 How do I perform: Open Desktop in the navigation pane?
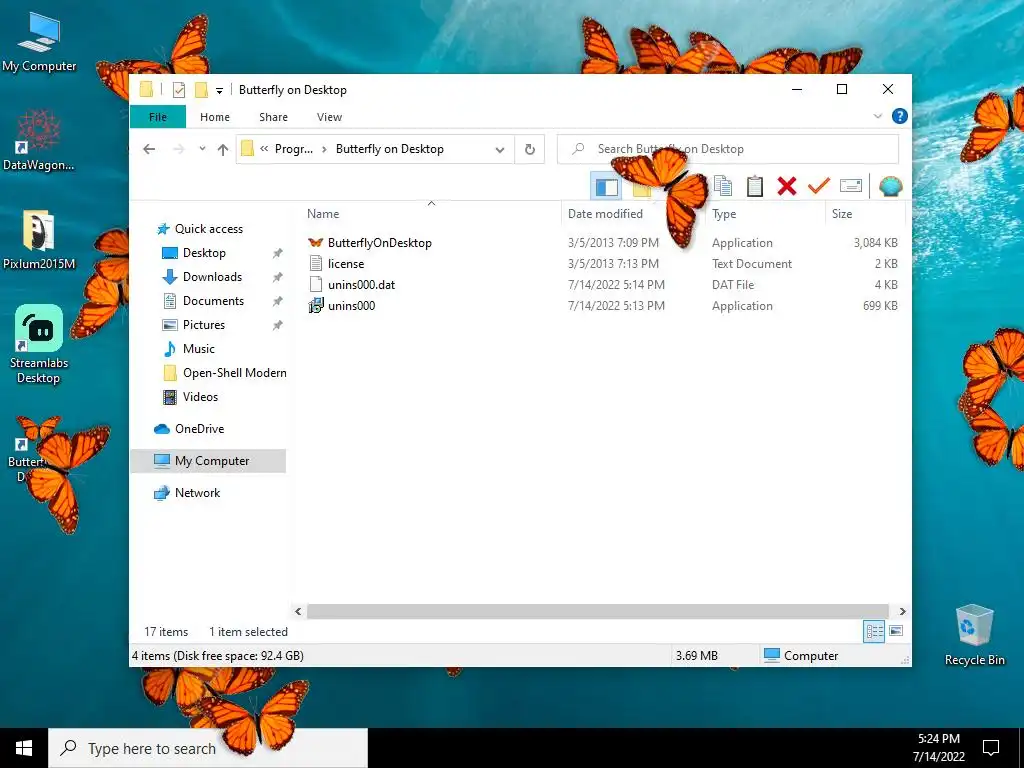point(204,253)
